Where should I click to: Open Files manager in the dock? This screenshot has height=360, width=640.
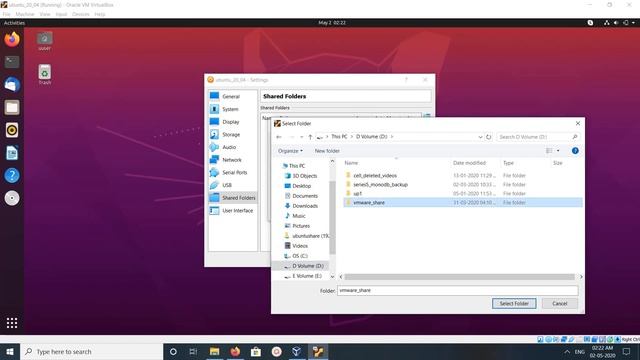[12, 107]
